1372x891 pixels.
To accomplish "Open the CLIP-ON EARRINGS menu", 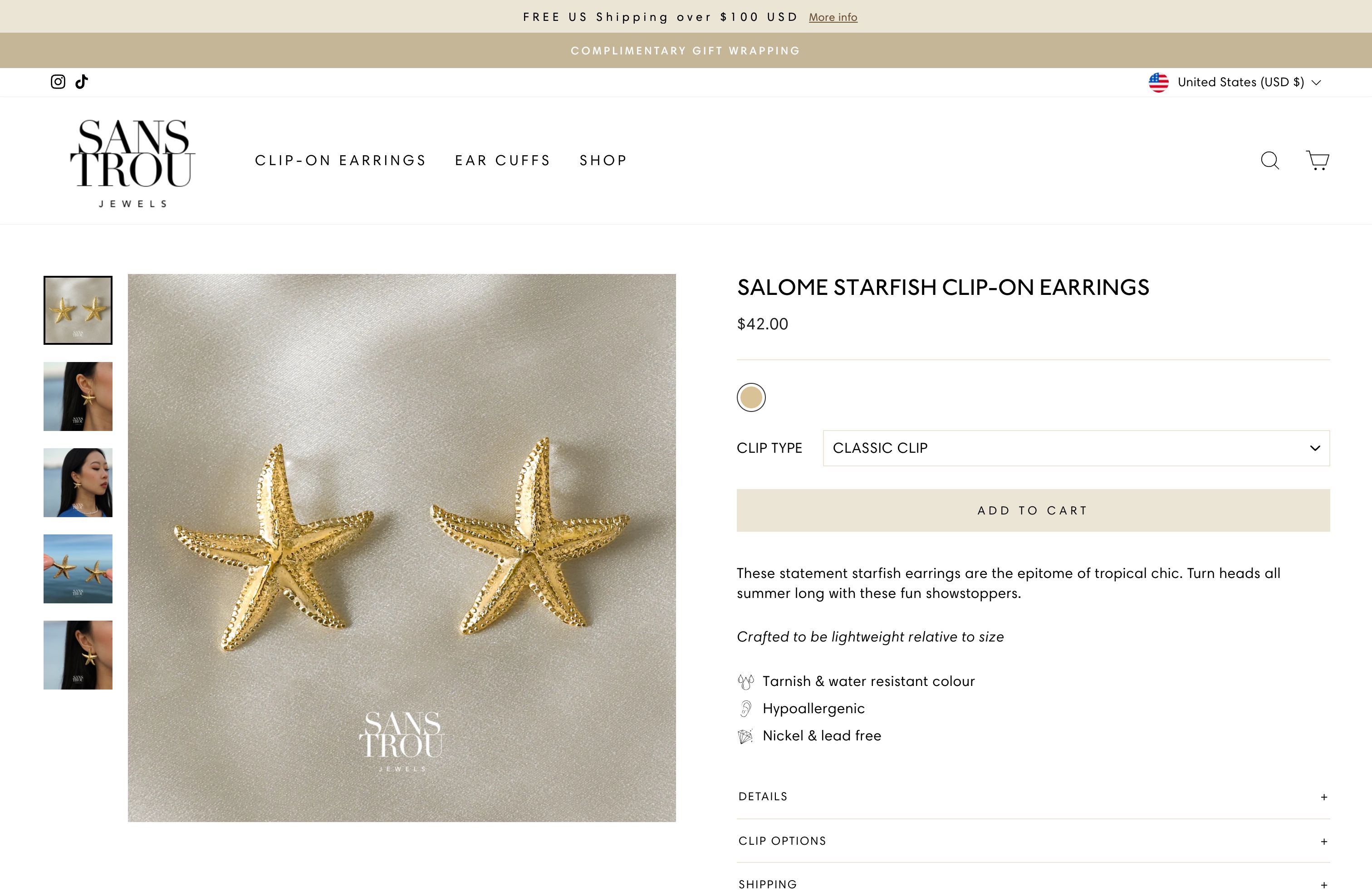I will tap(340, 161).
